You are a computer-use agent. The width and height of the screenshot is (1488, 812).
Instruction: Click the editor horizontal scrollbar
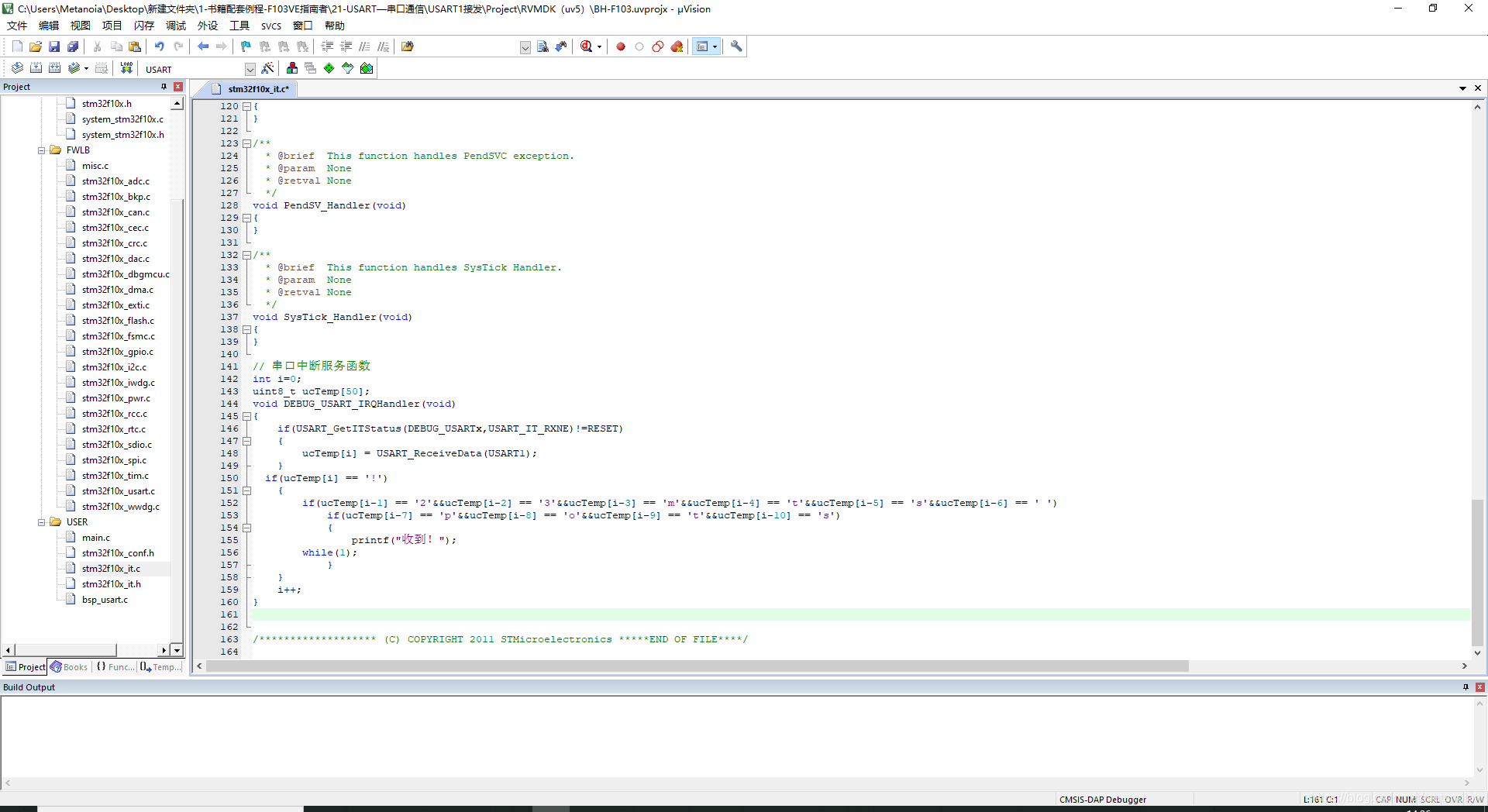point(697,666)
